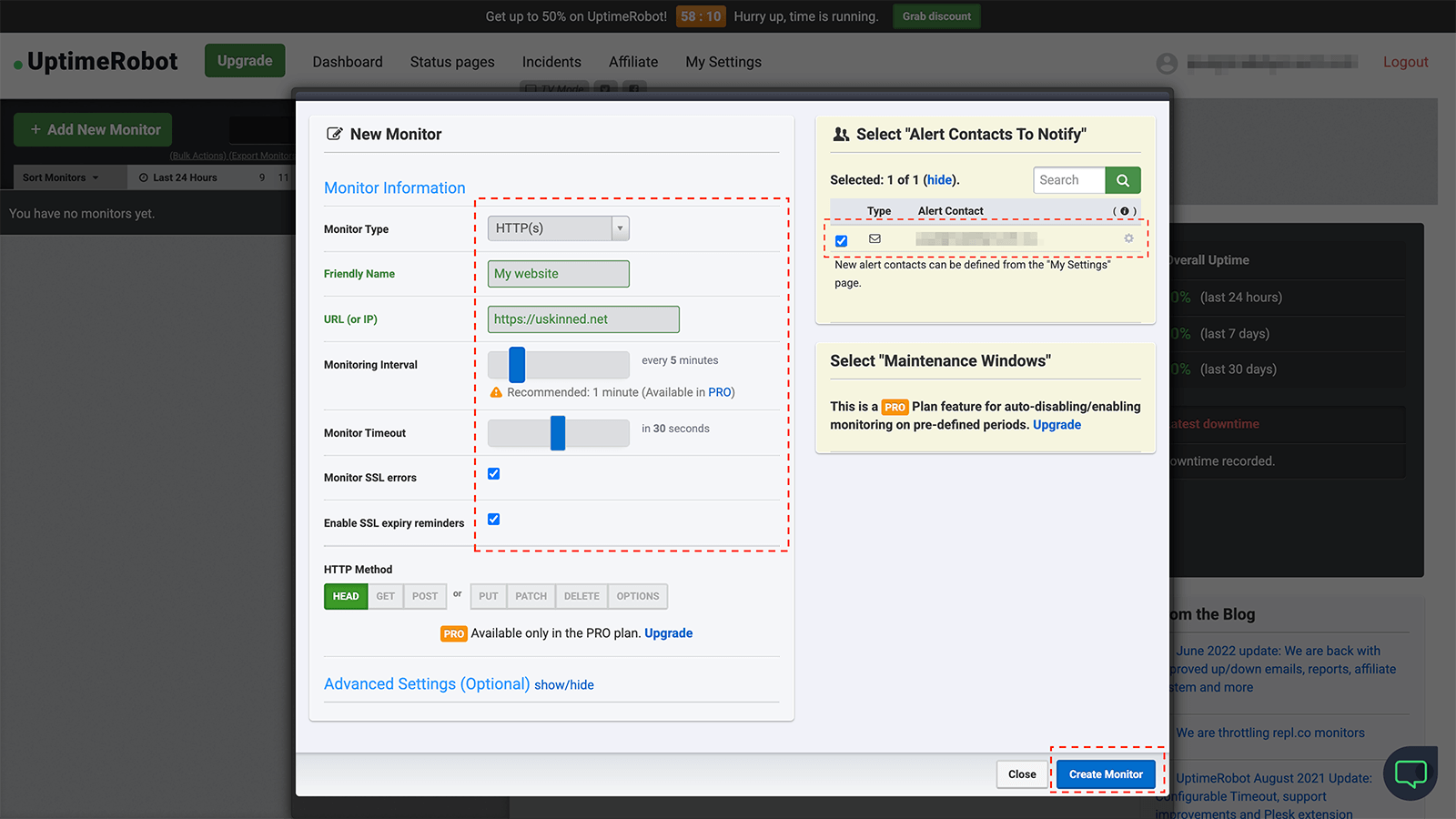Click the Grab discount button

click(x=936, y=16)
